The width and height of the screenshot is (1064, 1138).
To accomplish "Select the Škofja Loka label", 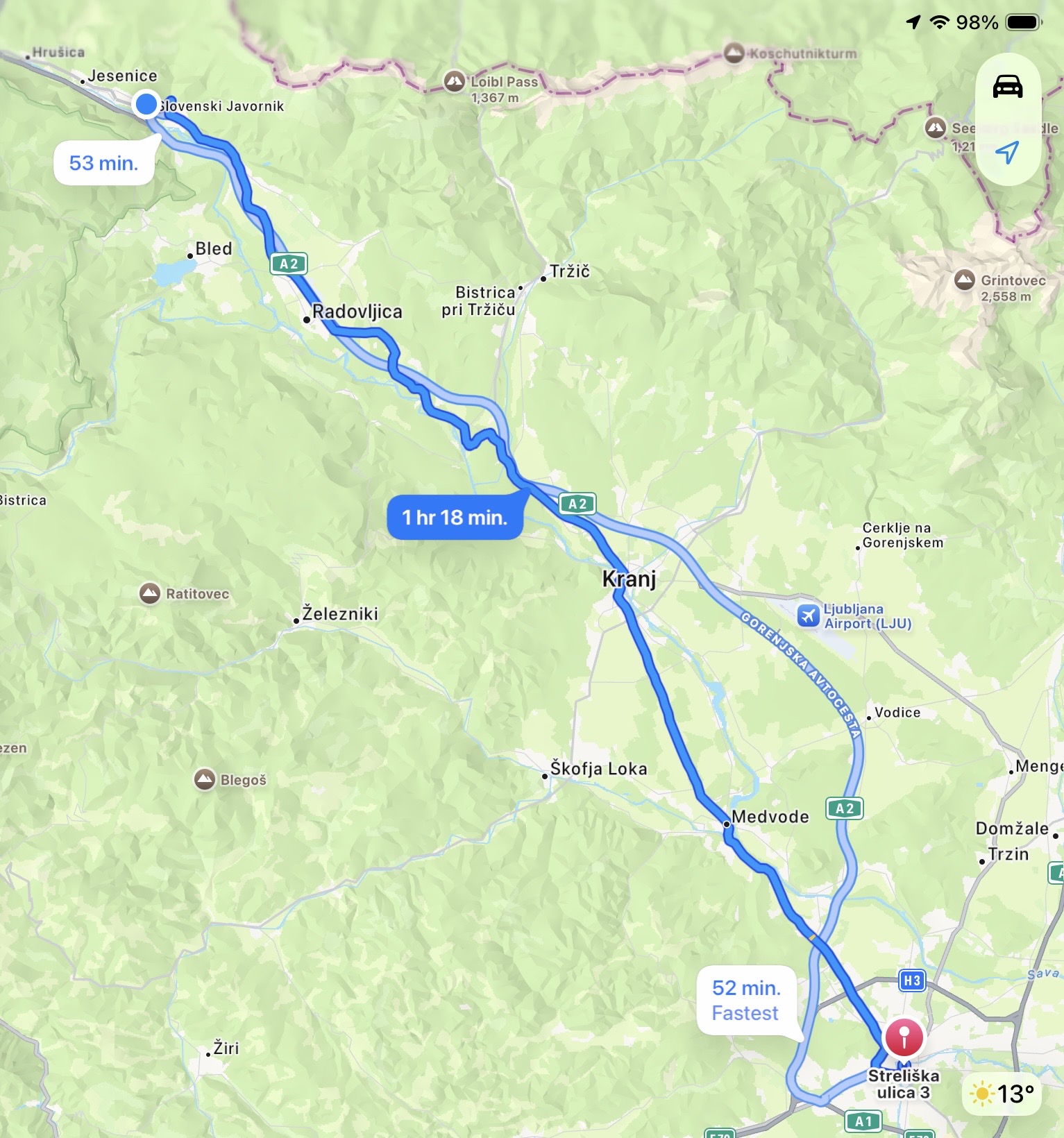I will tap(599, 769).
